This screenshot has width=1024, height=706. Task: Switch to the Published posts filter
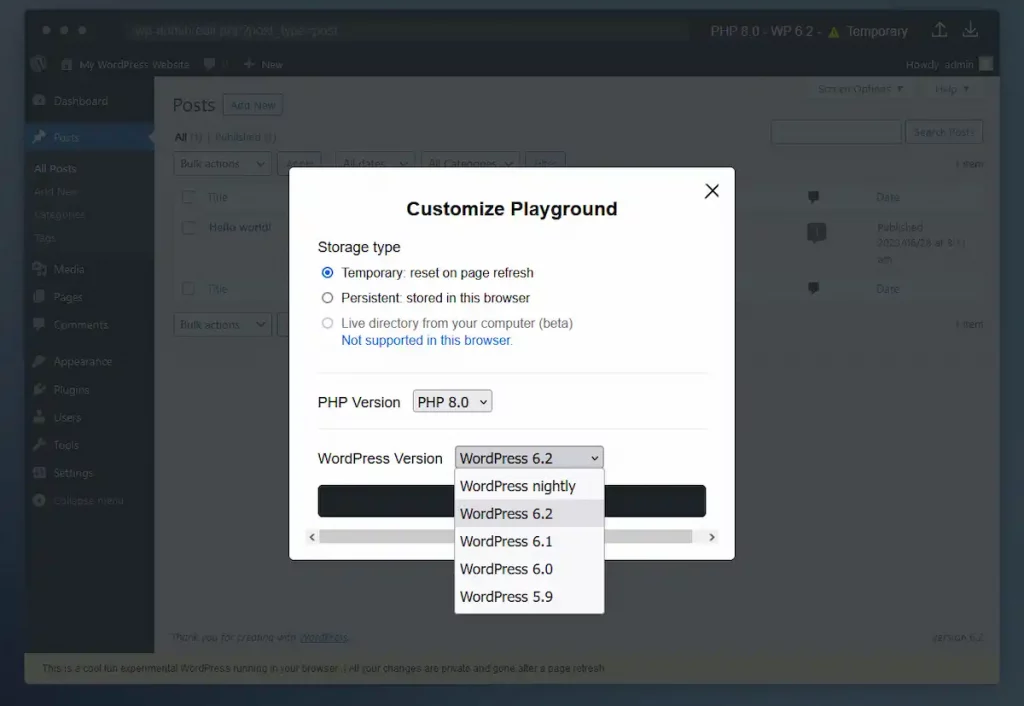tap(240, 137)
